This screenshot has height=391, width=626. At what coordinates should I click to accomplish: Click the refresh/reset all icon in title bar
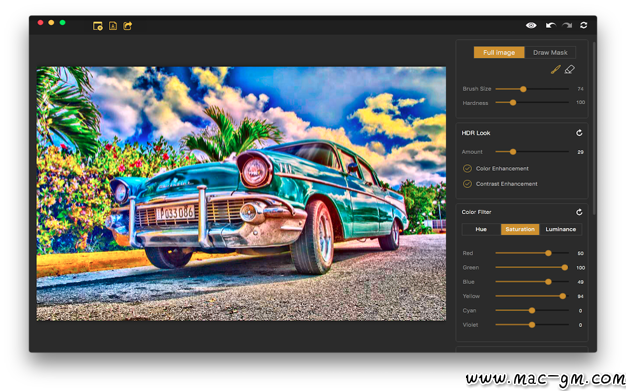click(583, 25)
